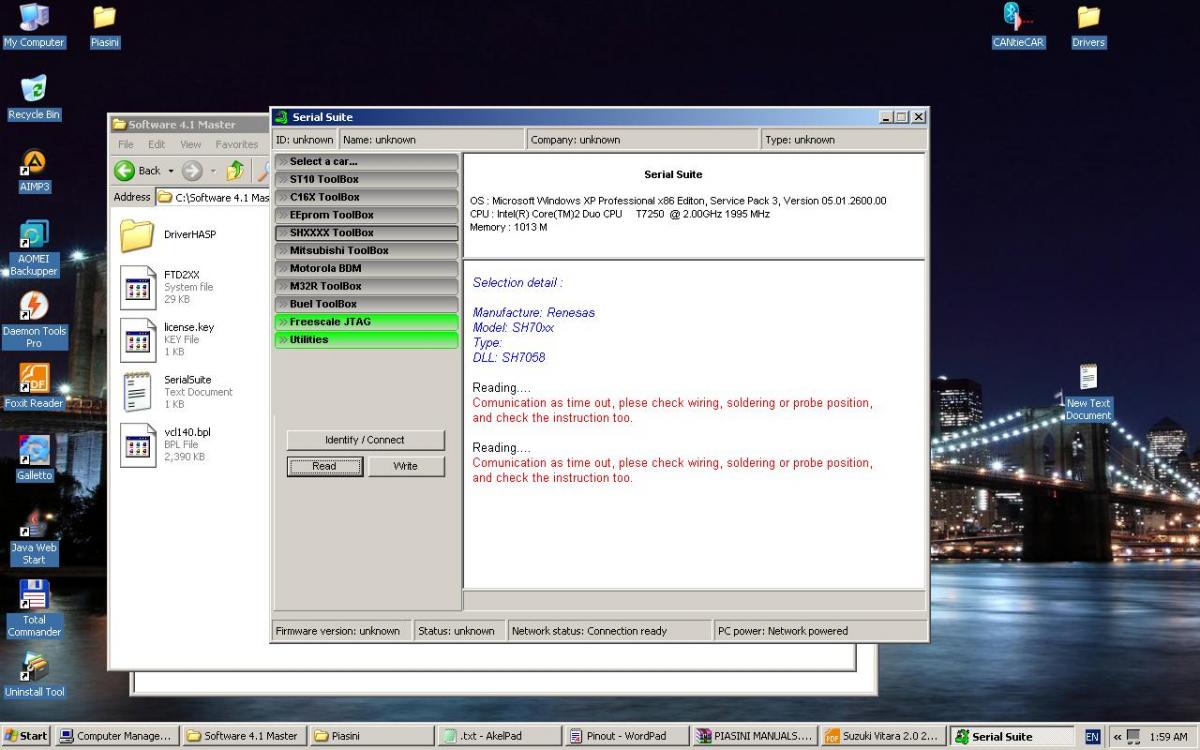Switch to Pinout - WordPad in taskbar
The height and width of the screenshot is (750, 1200).
(626, 736)
